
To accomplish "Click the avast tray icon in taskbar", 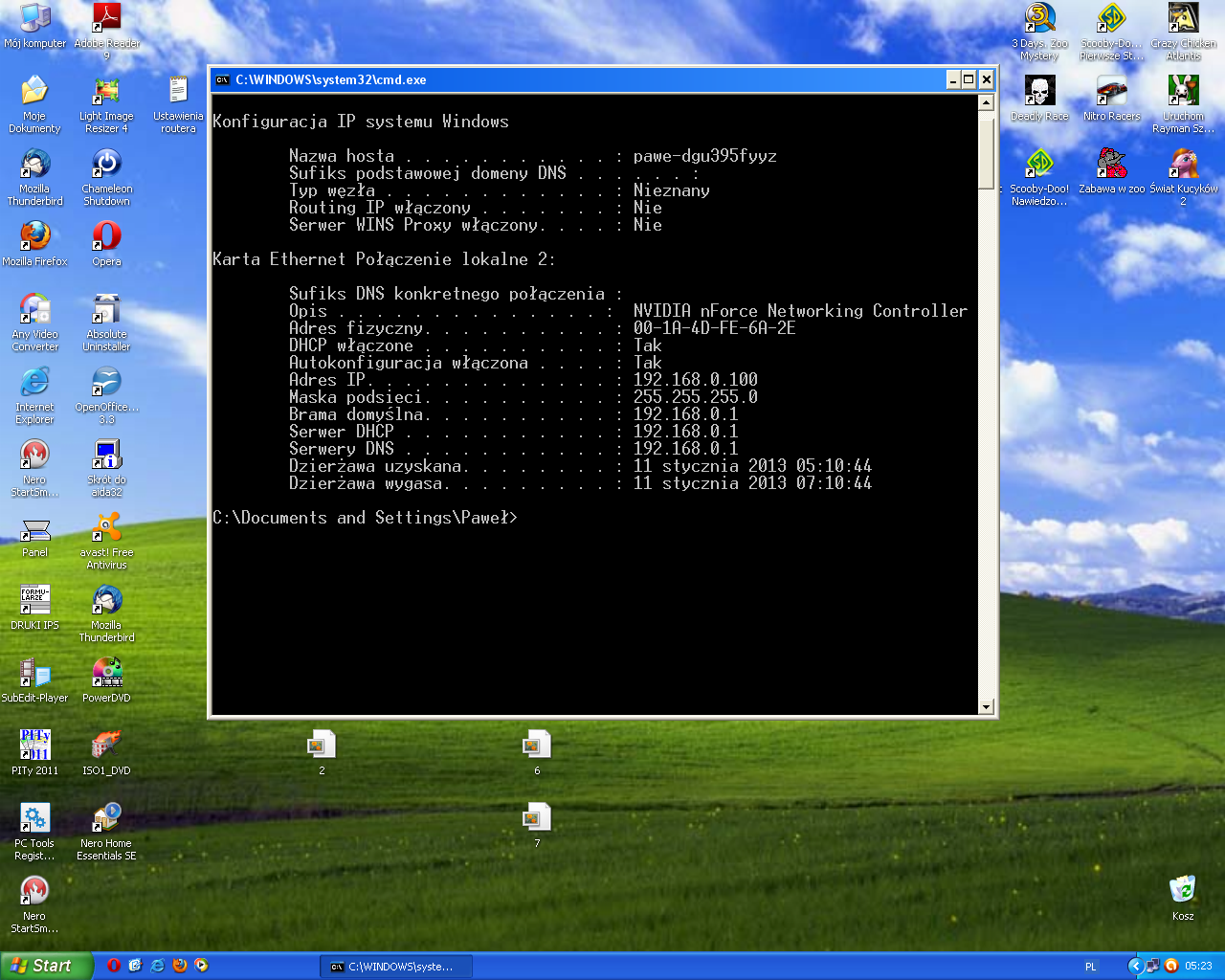I will point(1170,966).
